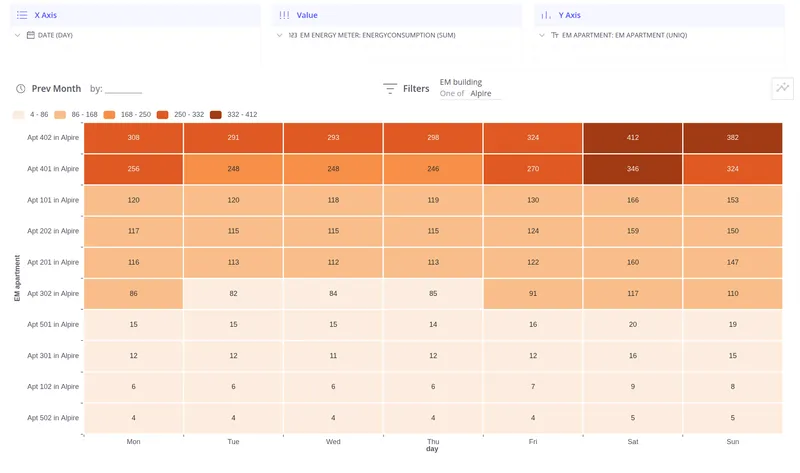Expand the EM APARTMENT (UNIQ) field chevron

pyautogui.click(x=542, y=35)
